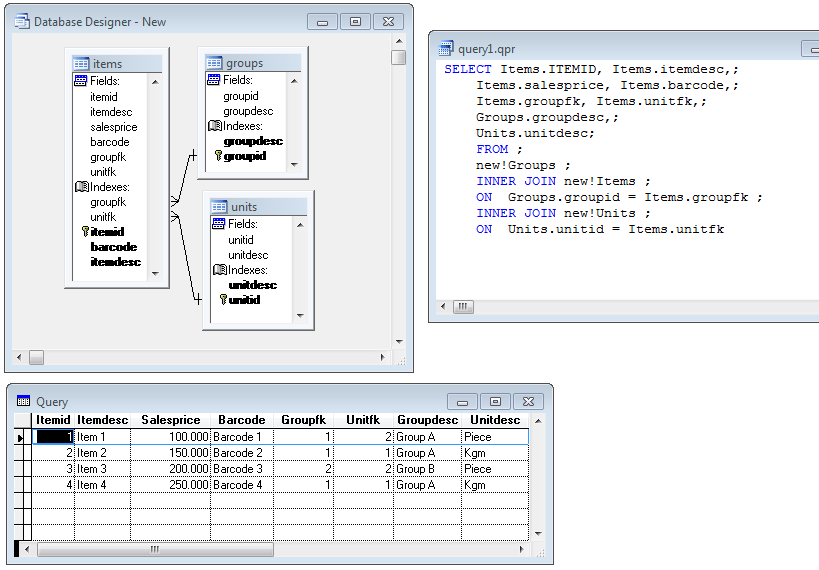Click the Query browse window icon

[24, 401]
